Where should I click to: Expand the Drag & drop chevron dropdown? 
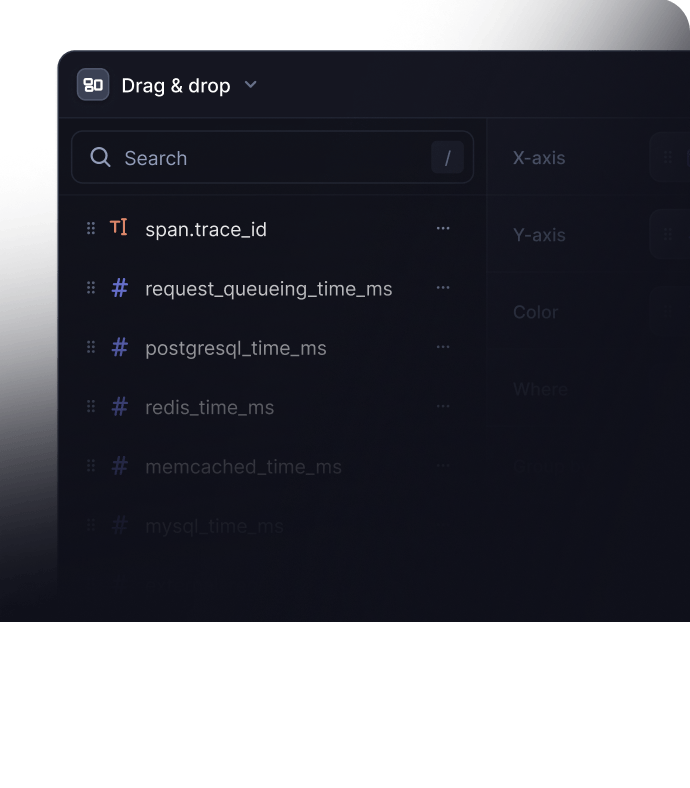(250, 84)
